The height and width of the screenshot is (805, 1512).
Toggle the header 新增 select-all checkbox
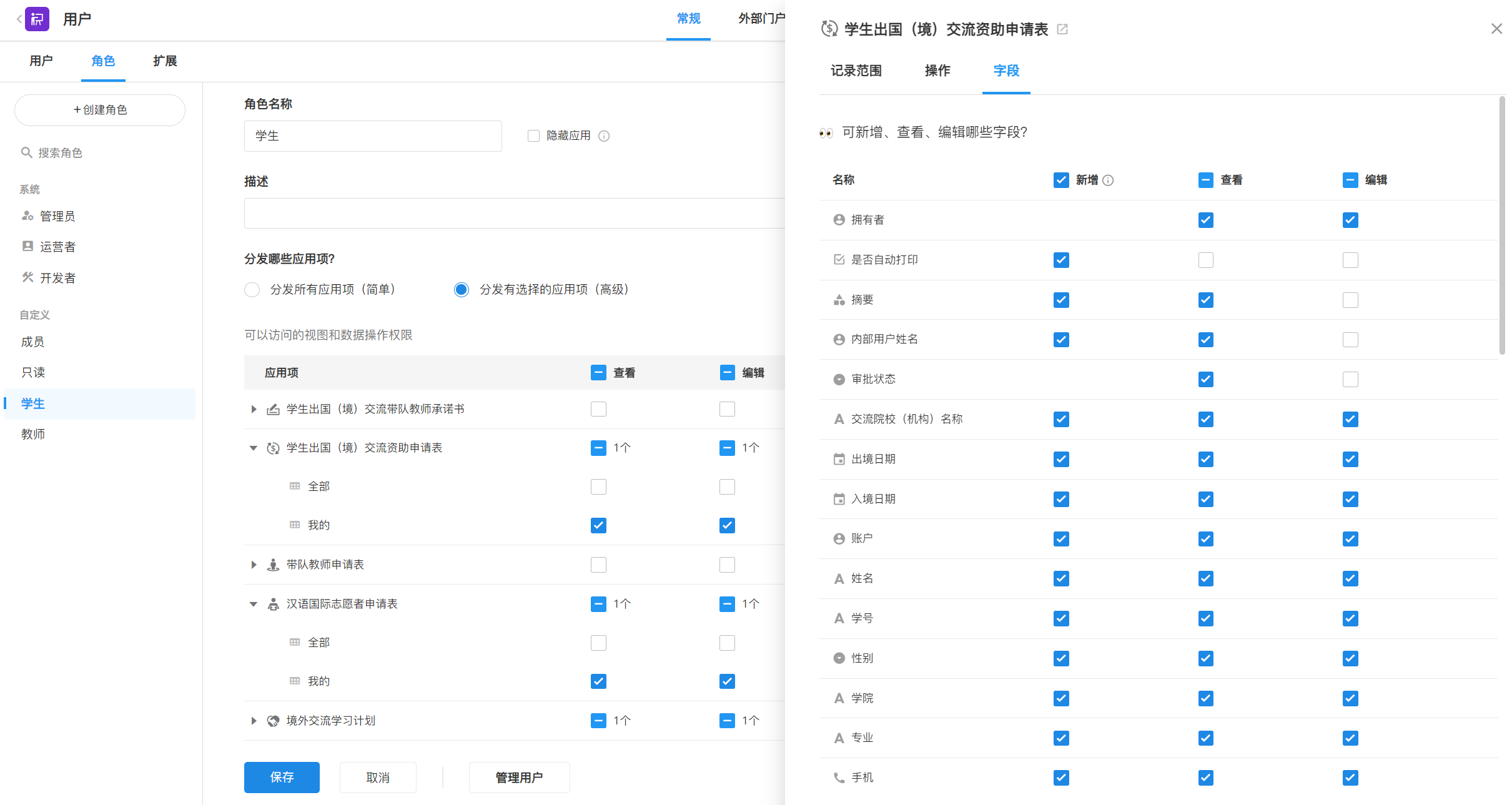(1061, 180)
